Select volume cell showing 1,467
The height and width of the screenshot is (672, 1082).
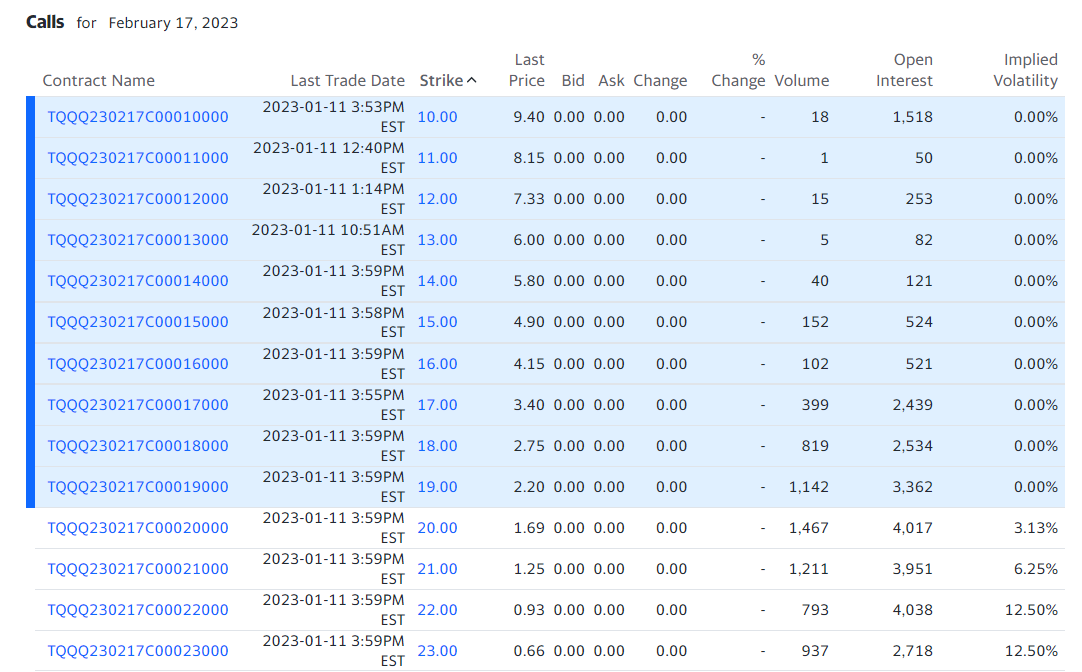809,528
